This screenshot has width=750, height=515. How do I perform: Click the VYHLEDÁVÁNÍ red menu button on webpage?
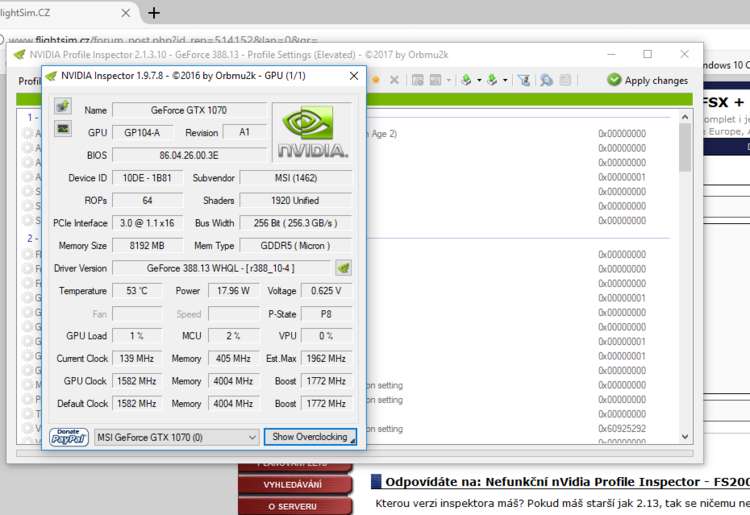(x=294, y=484)
